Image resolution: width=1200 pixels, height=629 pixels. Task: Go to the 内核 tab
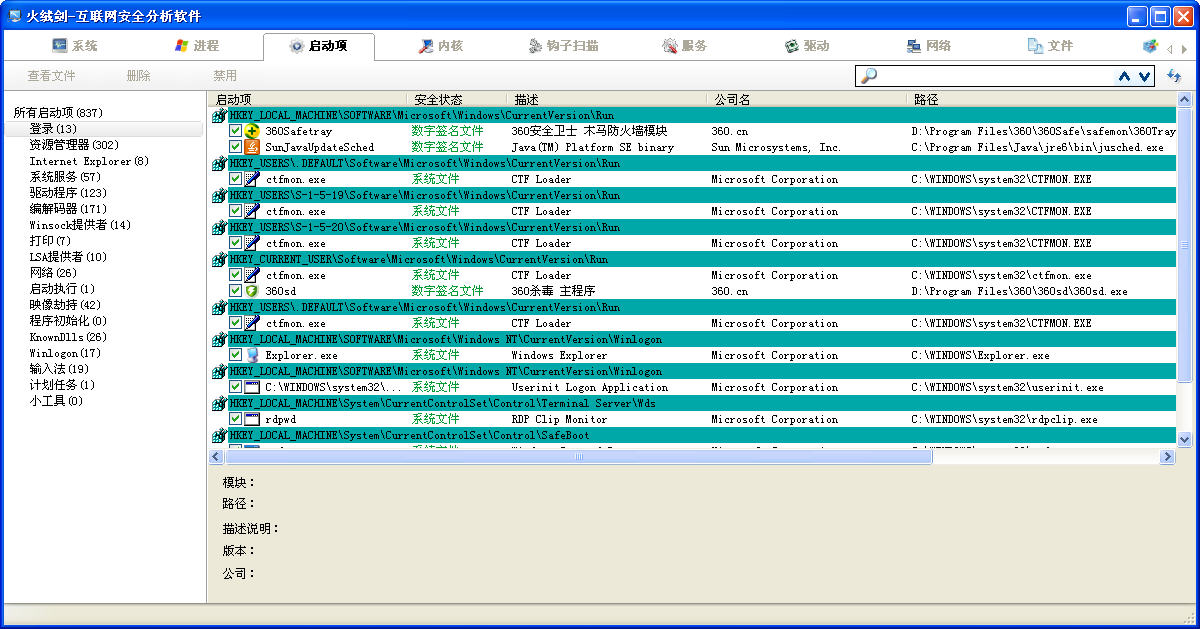click(x=441, y=46)
